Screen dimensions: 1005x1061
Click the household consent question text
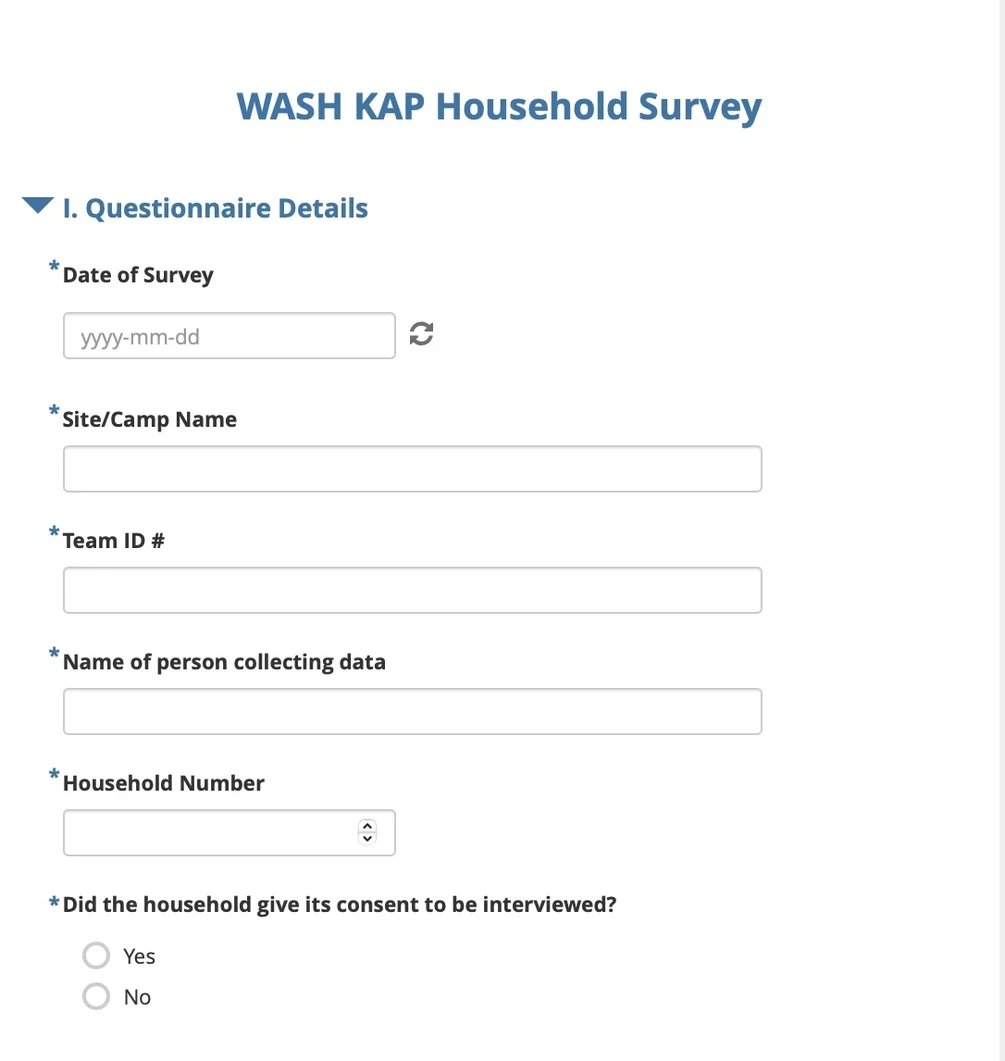pyautogui.click(x=340, y=905)
